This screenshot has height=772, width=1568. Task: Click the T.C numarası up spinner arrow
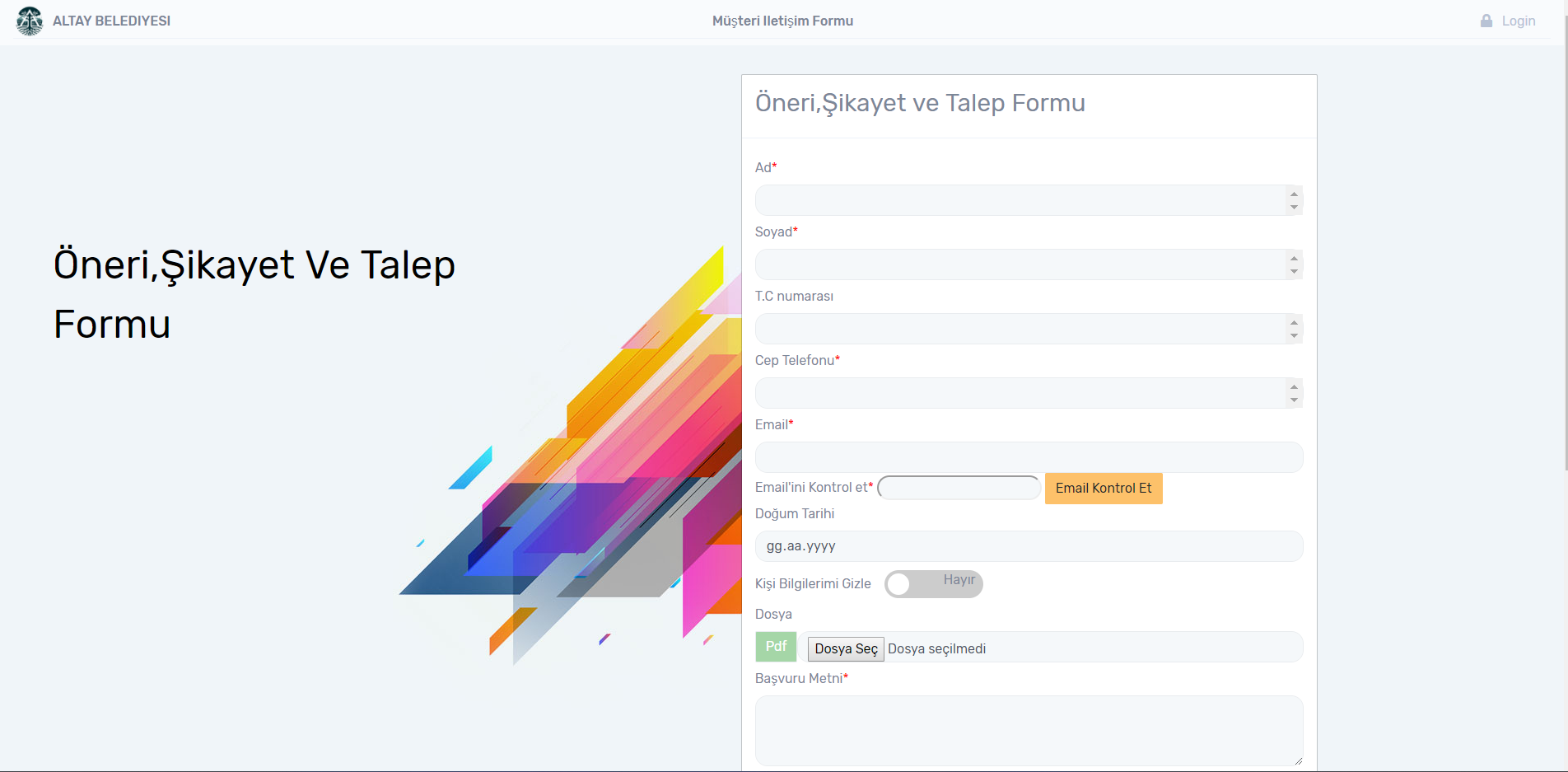[x=1294, y=323]
